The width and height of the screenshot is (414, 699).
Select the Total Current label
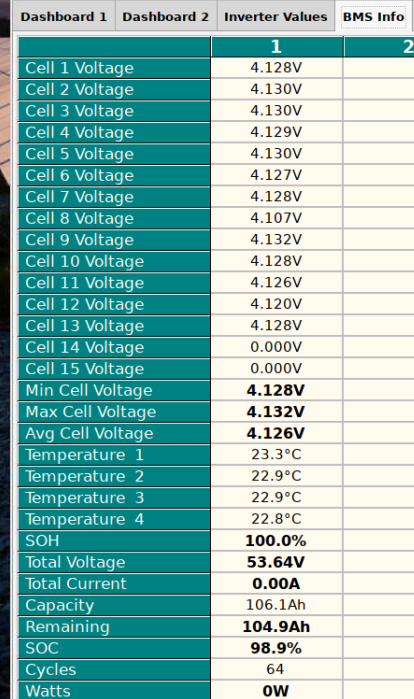coord(76,584)
